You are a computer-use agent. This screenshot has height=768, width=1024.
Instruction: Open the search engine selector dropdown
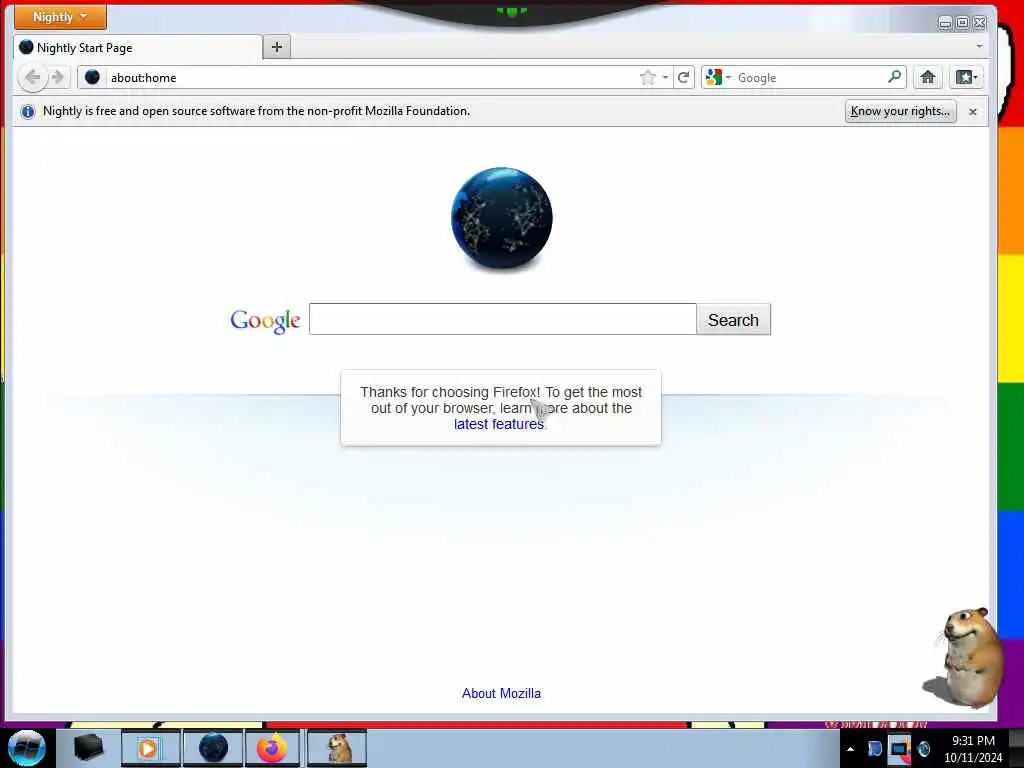click(718, 77)
